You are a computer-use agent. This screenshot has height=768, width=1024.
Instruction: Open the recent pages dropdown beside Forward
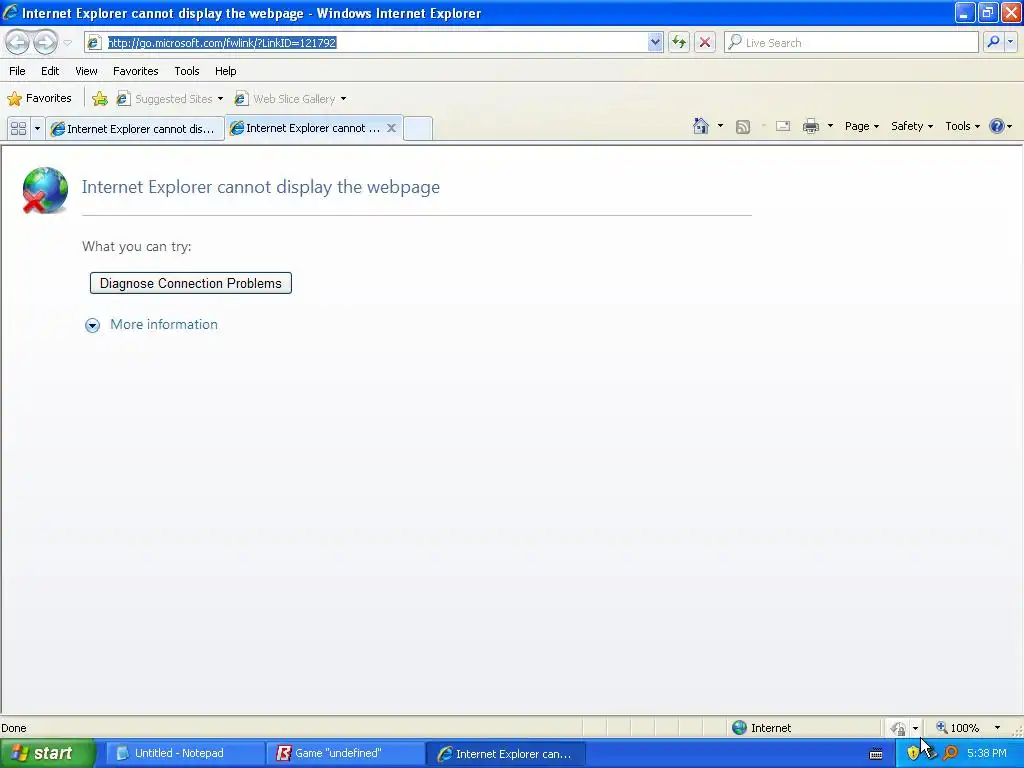click(67, 43)
